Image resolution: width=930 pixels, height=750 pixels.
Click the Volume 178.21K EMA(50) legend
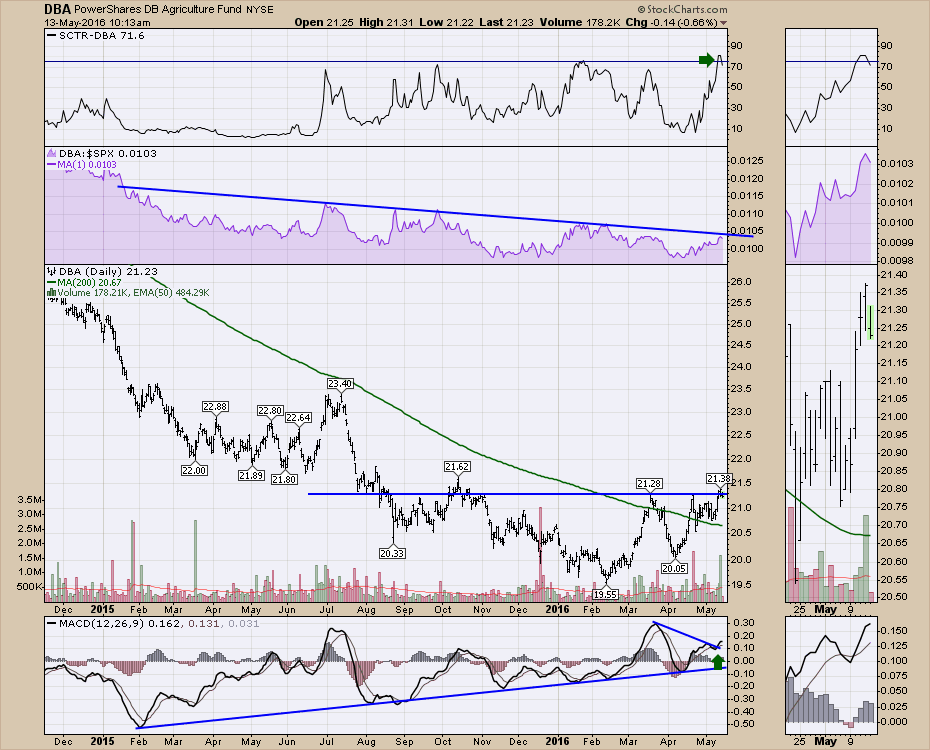[128, 293]
